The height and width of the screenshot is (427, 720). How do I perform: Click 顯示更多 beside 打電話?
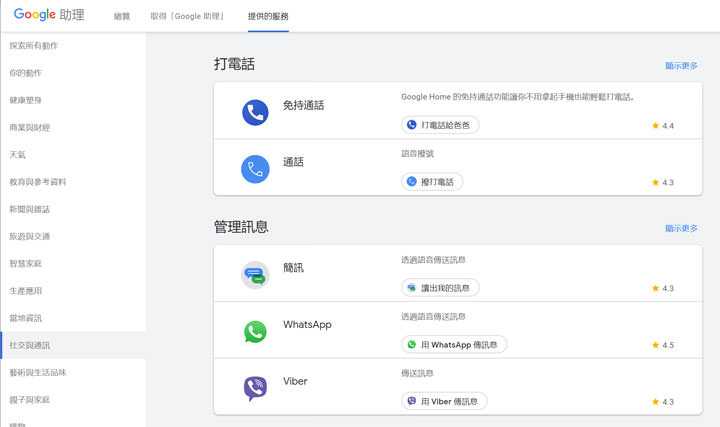coord(681,66)
